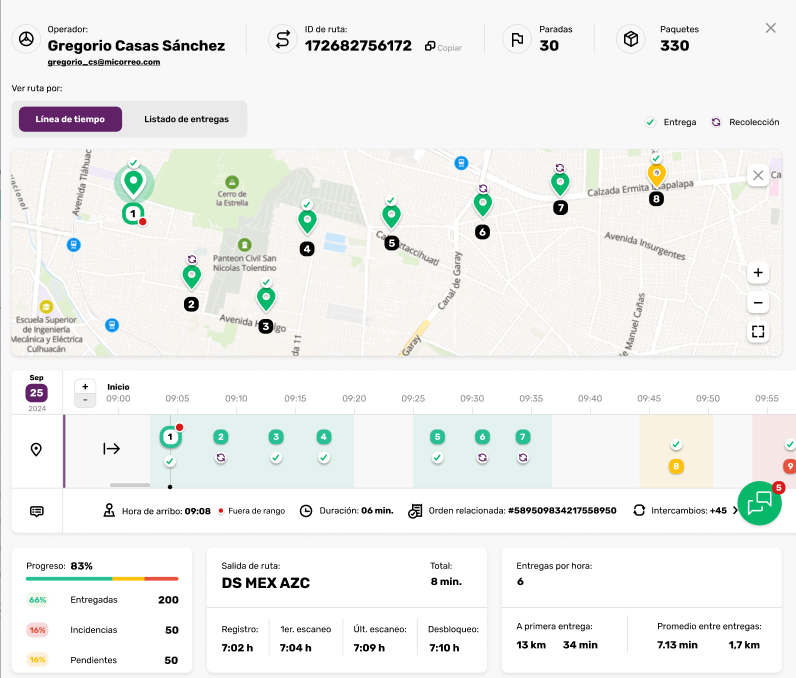Image resolution: width=796 pixels, height=678 pixels.
Task: Click the Progreso 83% progress bar
Action: pyautogui.click(x=102, y=579)
